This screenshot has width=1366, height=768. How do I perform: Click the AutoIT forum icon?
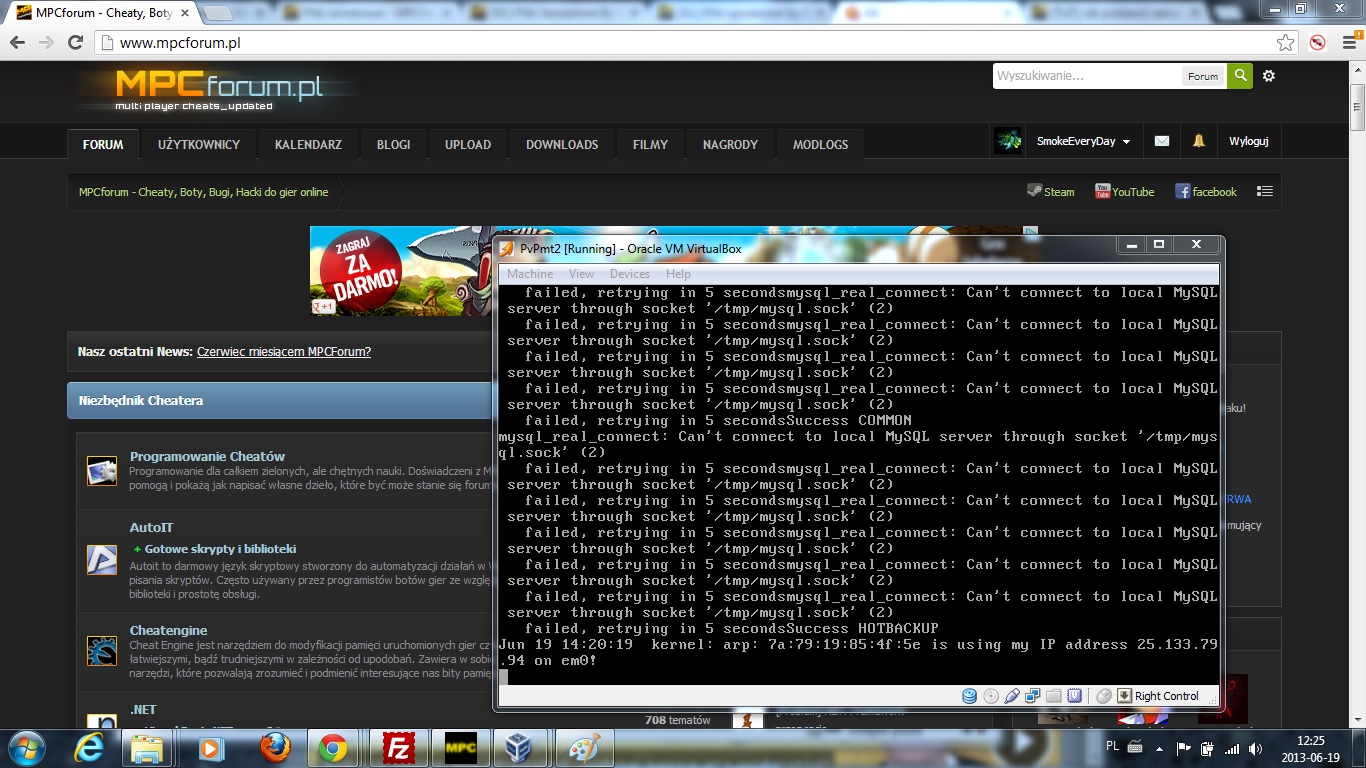coord(102,560)
